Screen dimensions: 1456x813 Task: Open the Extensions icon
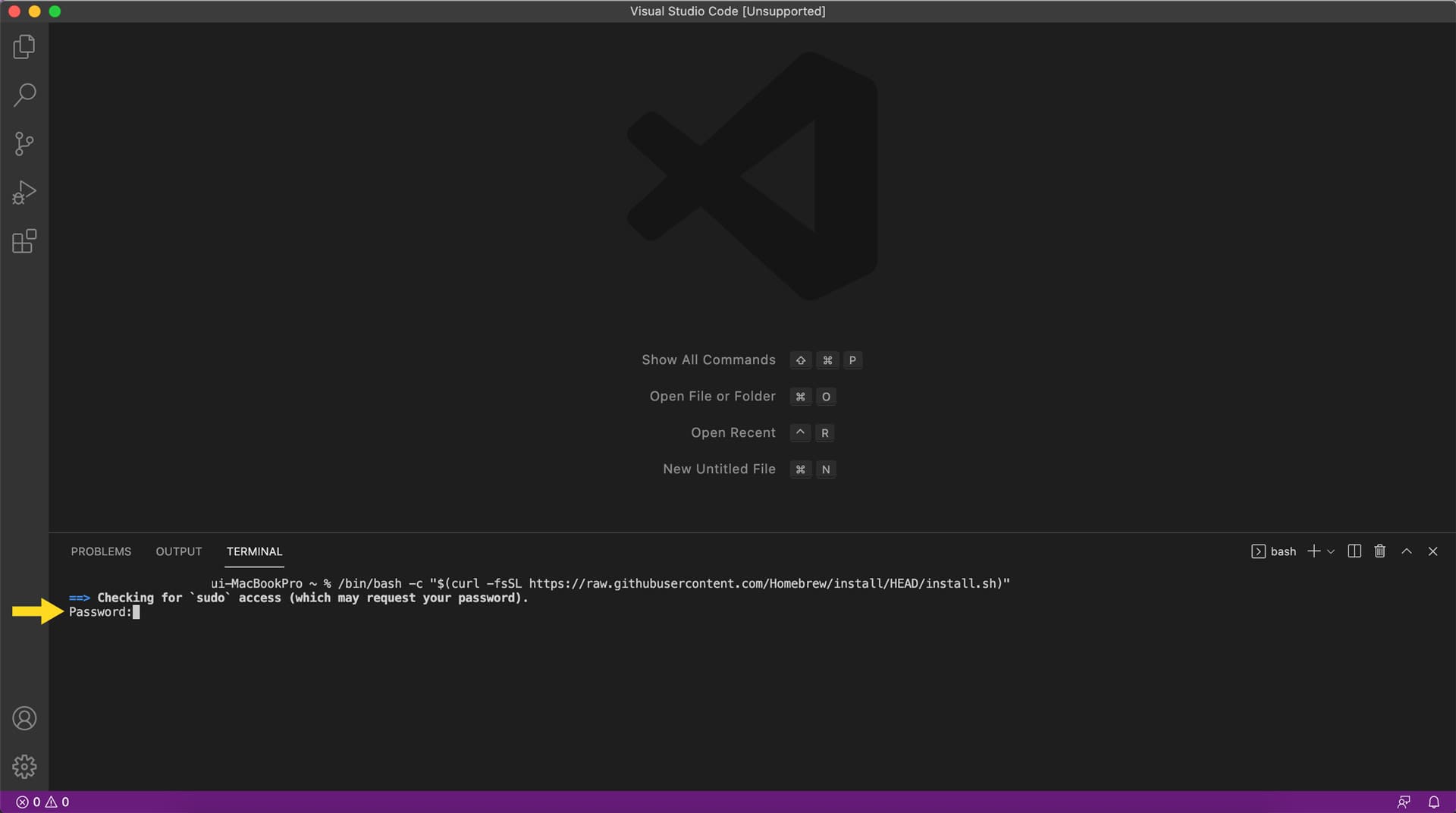(24, 240)
